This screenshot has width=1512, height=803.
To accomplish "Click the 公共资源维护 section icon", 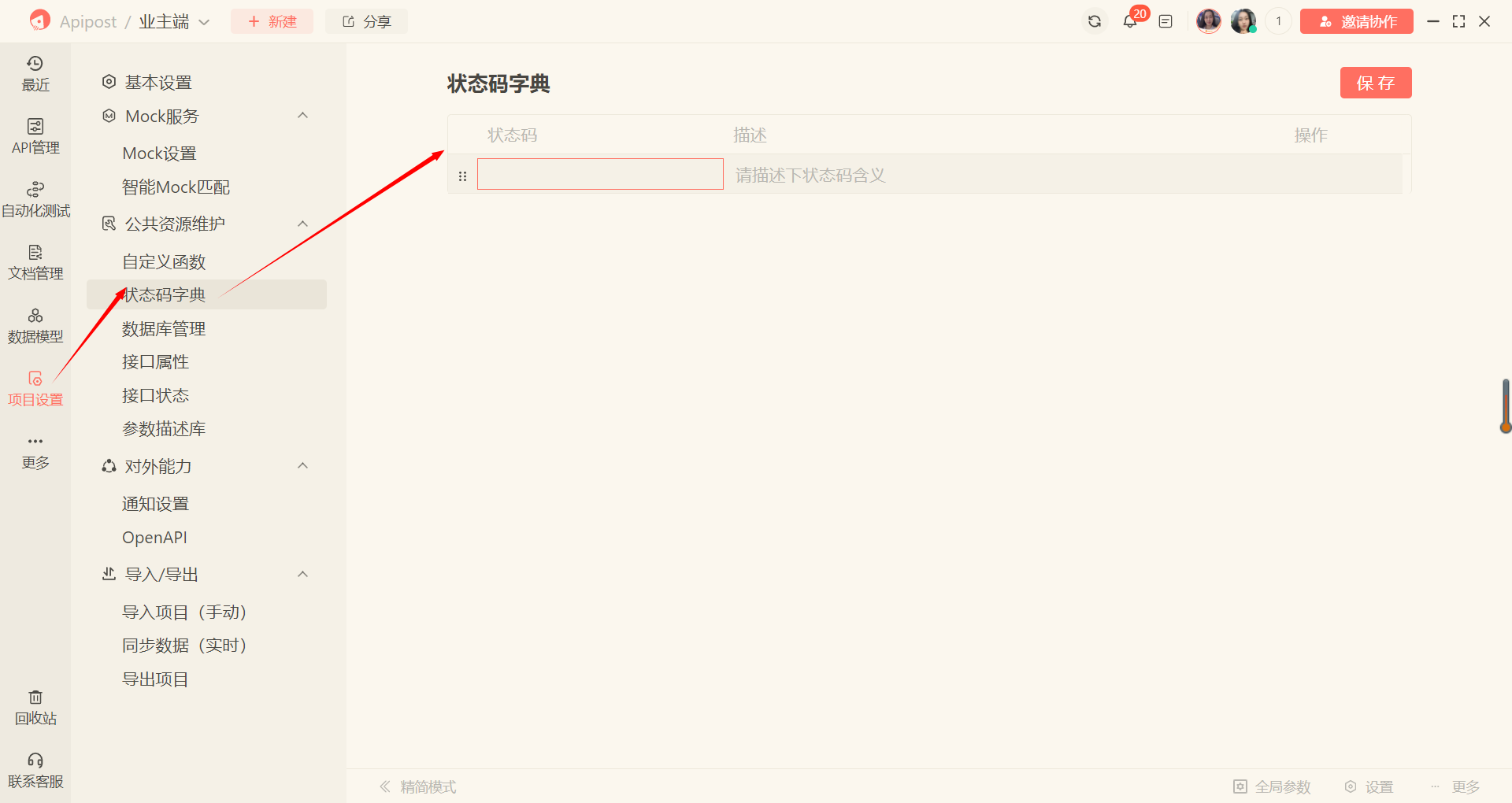I will pyautogui.click(x=109, y=224).
